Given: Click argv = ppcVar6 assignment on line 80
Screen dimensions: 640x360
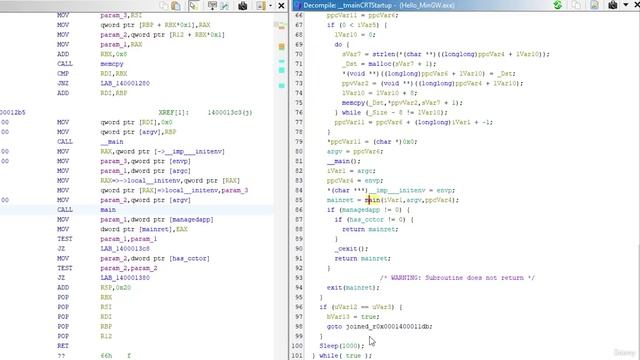Looking at the screenshot, I should click(355, 151).
